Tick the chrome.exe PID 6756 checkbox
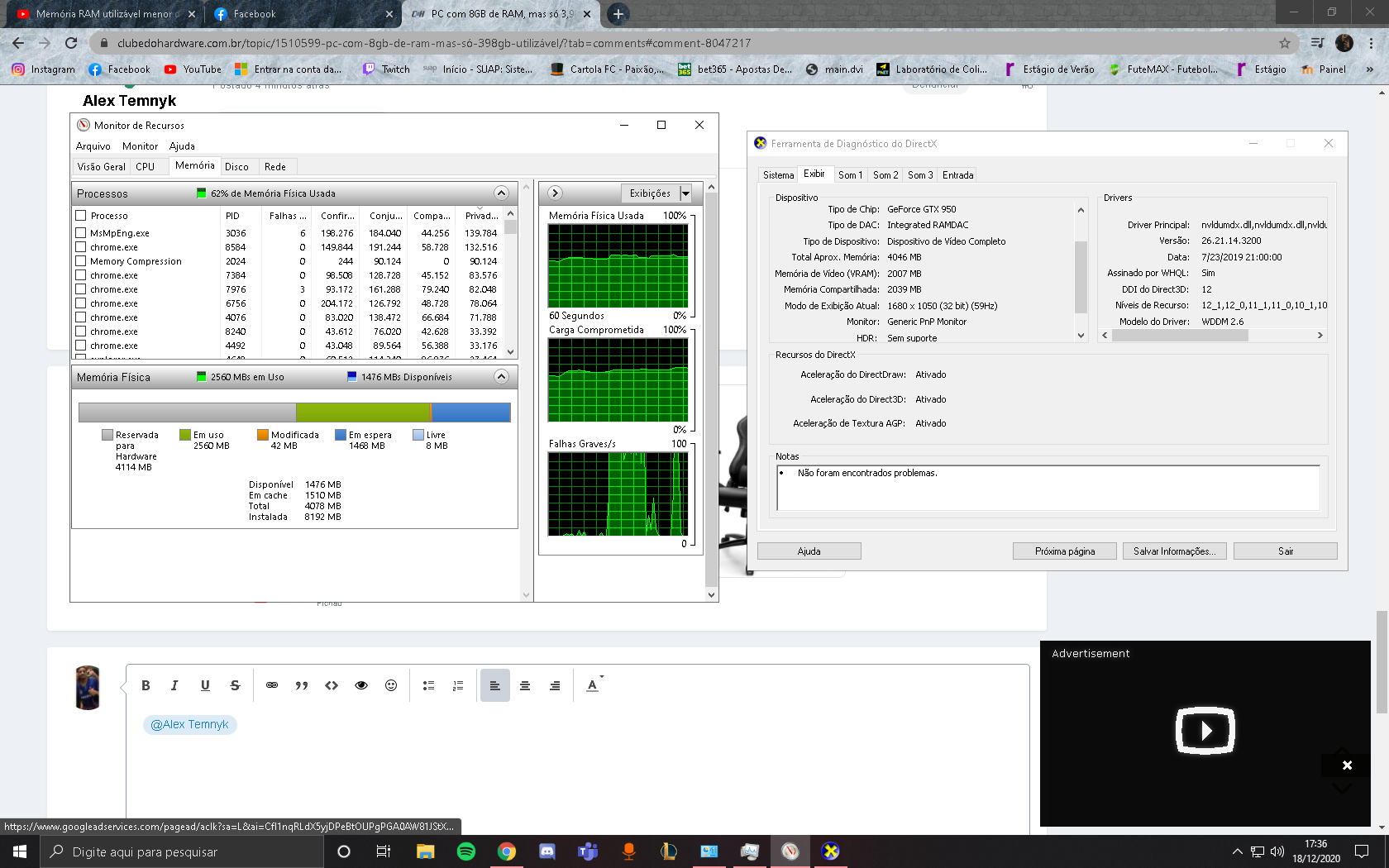Viewport: 1389px width, 868px height. point(81,303)
